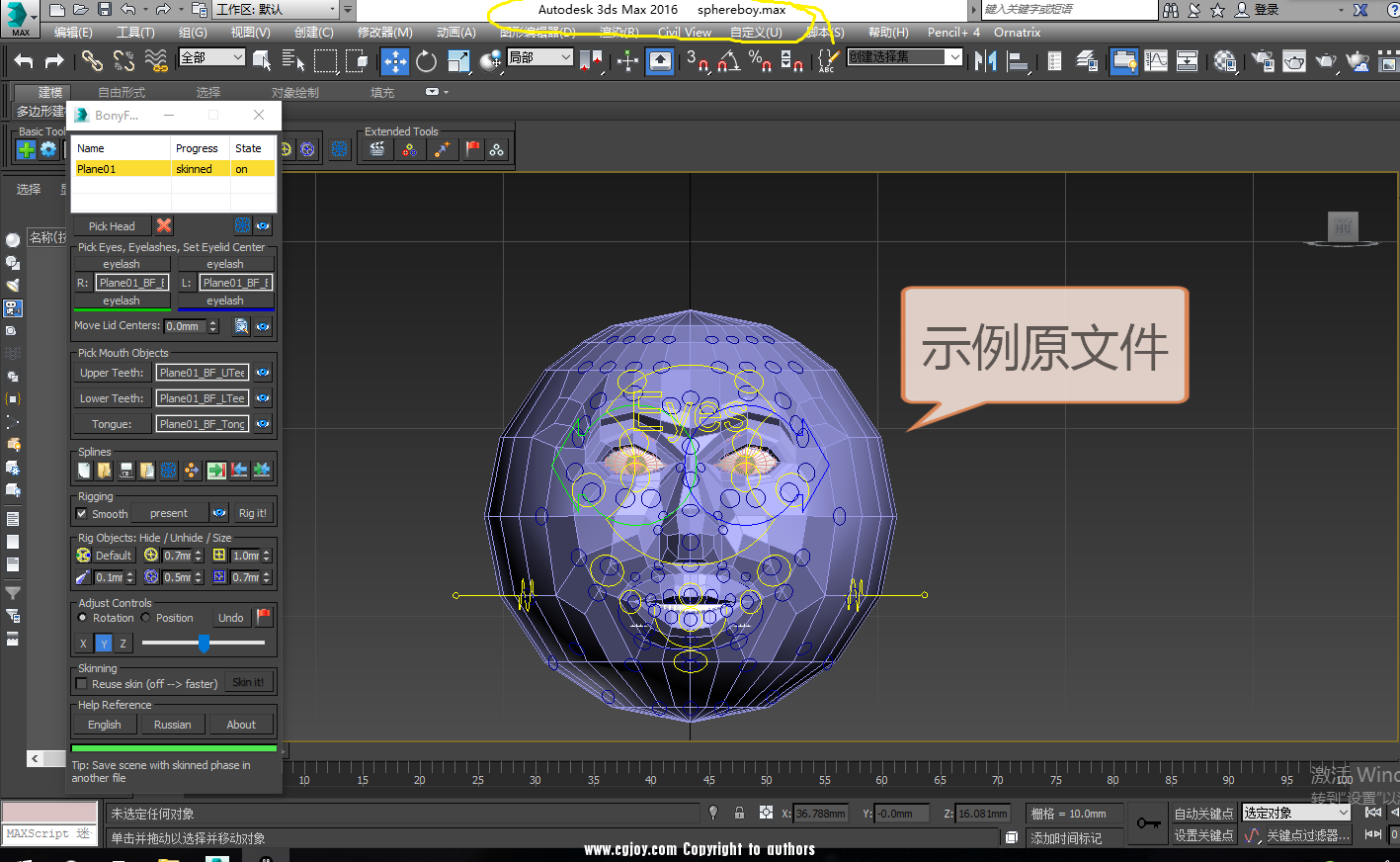The width and height of the screenshot is (1400, 862).
Task: Open the reference coordinate system 局部 dropdown
Action: point(539,57)
